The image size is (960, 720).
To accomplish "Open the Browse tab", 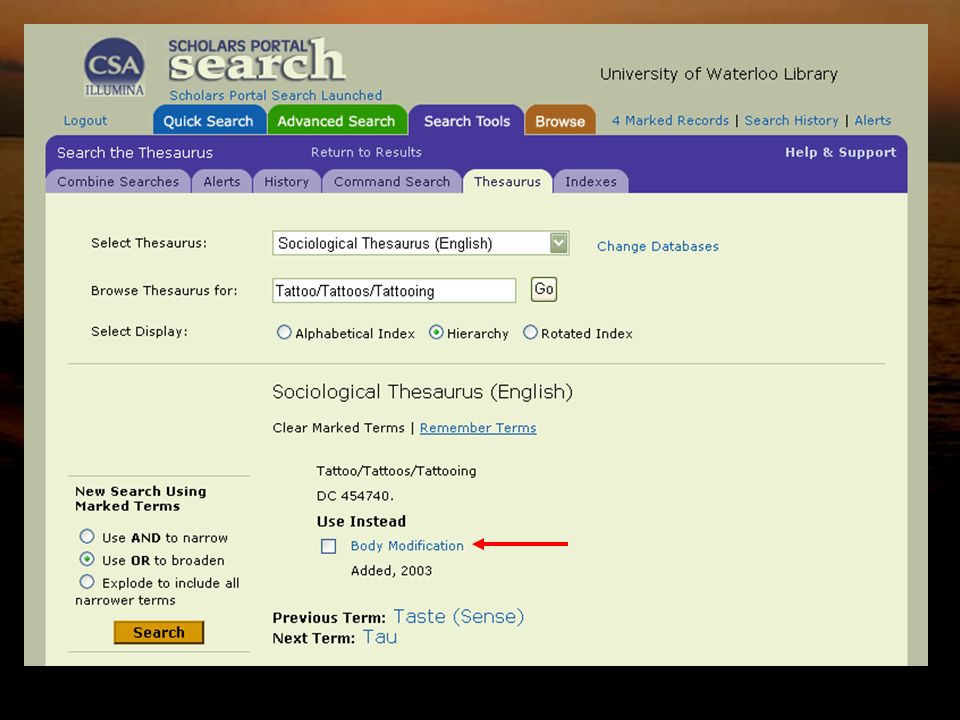I will 560,121.
